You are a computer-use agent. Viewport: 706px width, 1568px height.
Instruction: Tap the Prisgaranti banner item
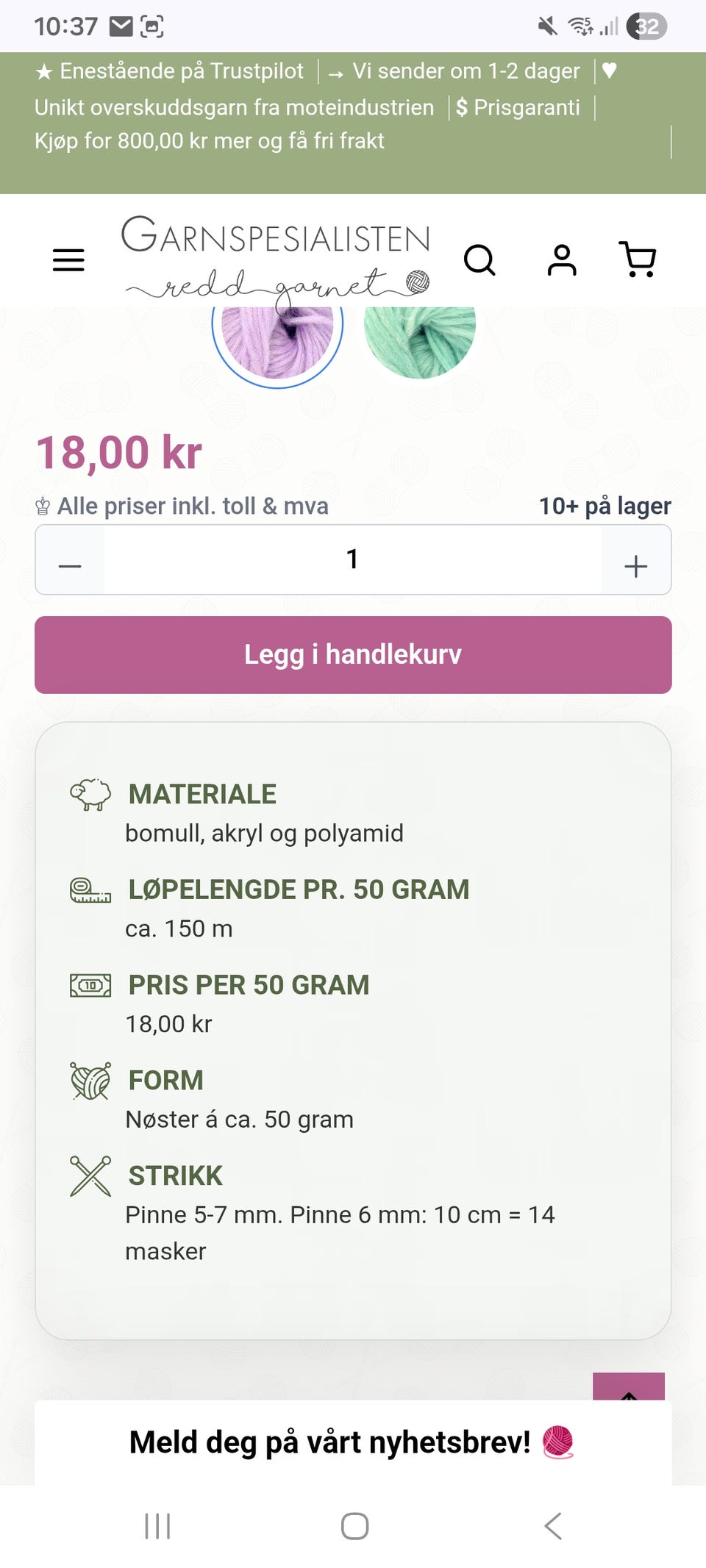click(x=518, y=107)
